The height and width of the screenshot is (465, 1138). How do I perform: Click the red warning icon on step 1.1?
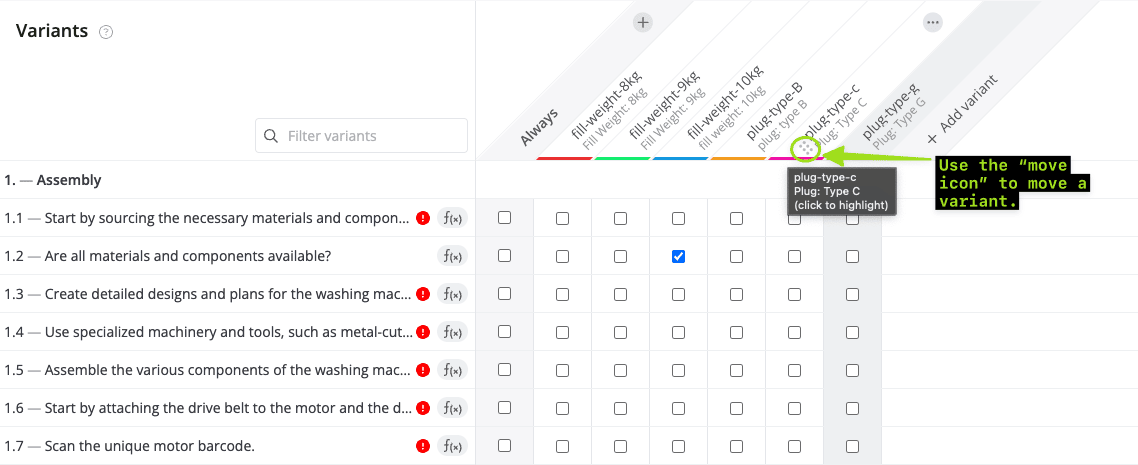tap(423, 218)
